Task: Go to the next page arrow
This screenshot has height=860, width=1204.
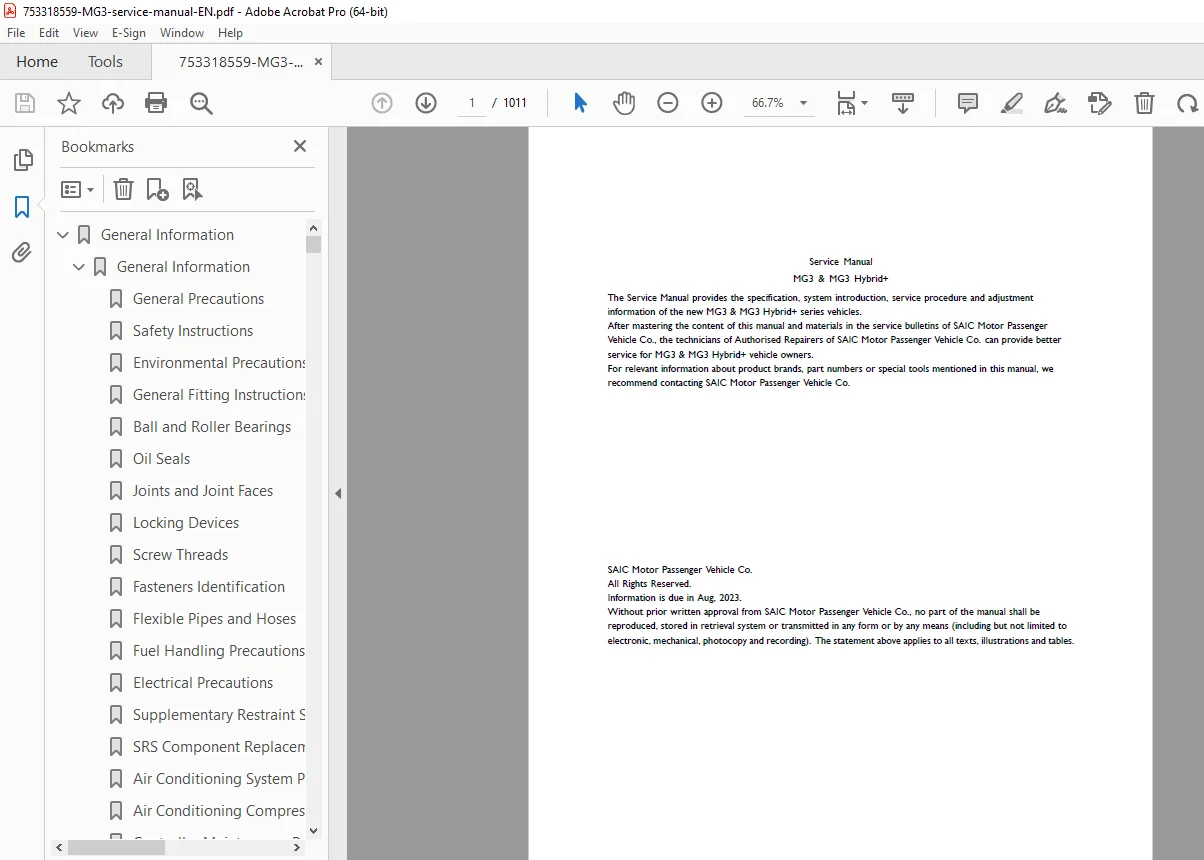Action: point(426,103)
